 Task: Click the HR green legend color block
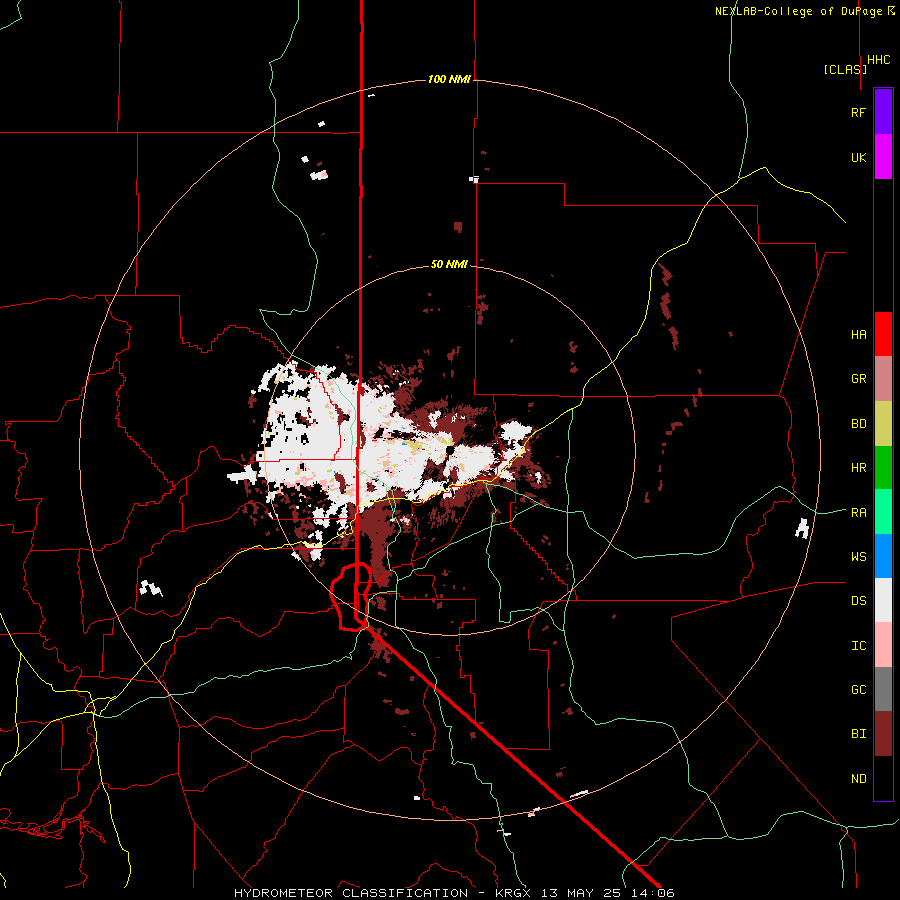click(883, 468)
